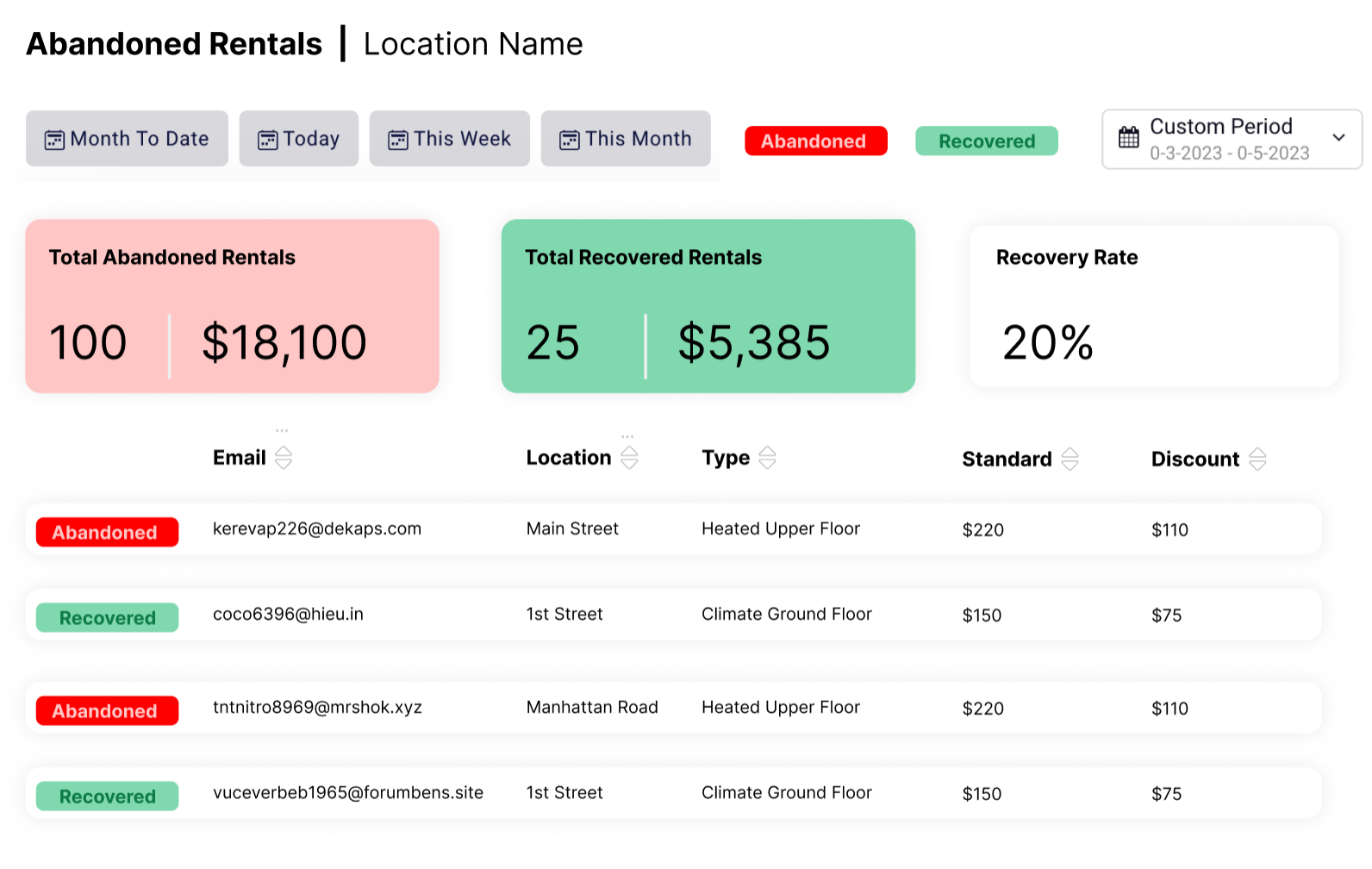
Task: Click Abandoned status badge for kerevap226 row
Action: [x=107, y=532]
